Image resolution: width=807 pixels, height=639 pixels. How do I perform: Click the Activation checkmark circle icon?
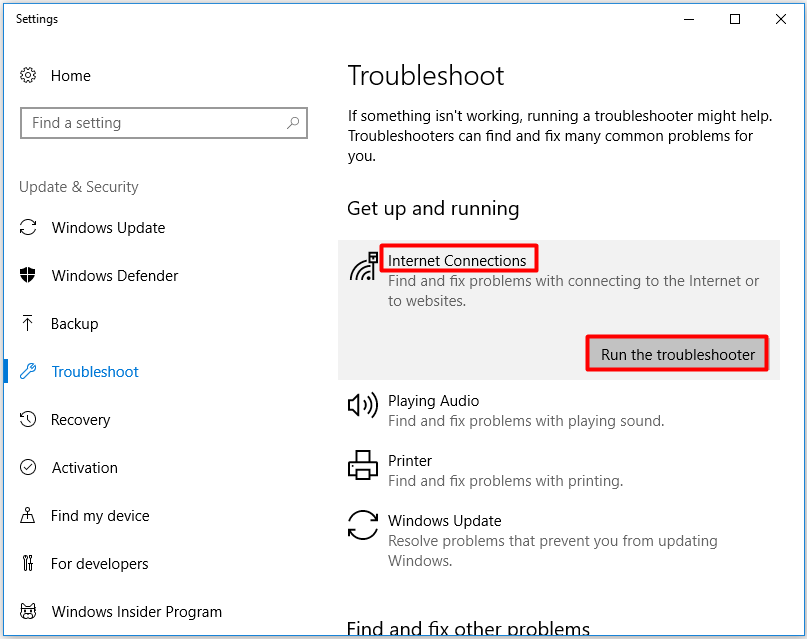point(28,467)
